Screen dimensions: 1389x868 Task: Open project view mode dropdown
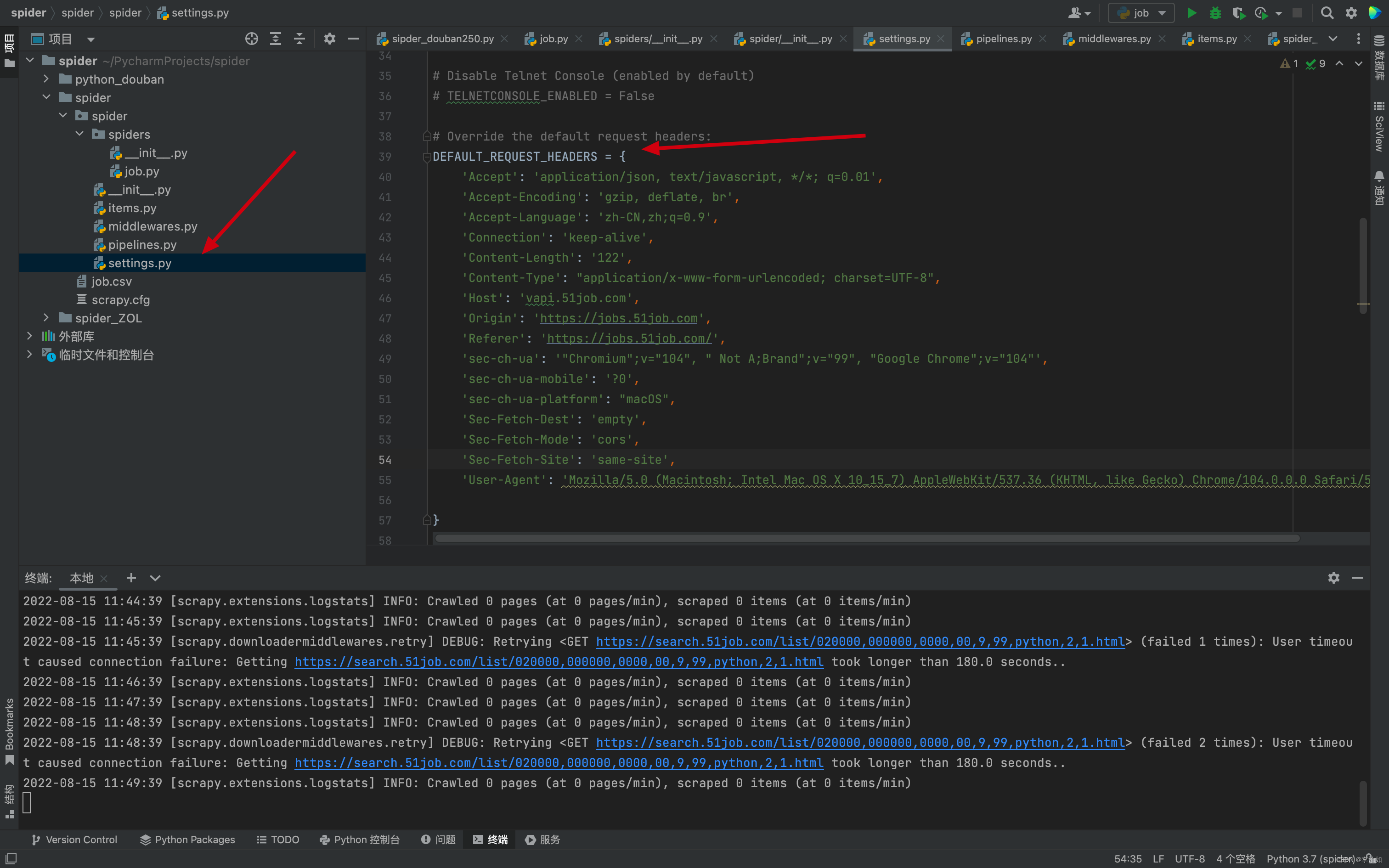[90, 39]
